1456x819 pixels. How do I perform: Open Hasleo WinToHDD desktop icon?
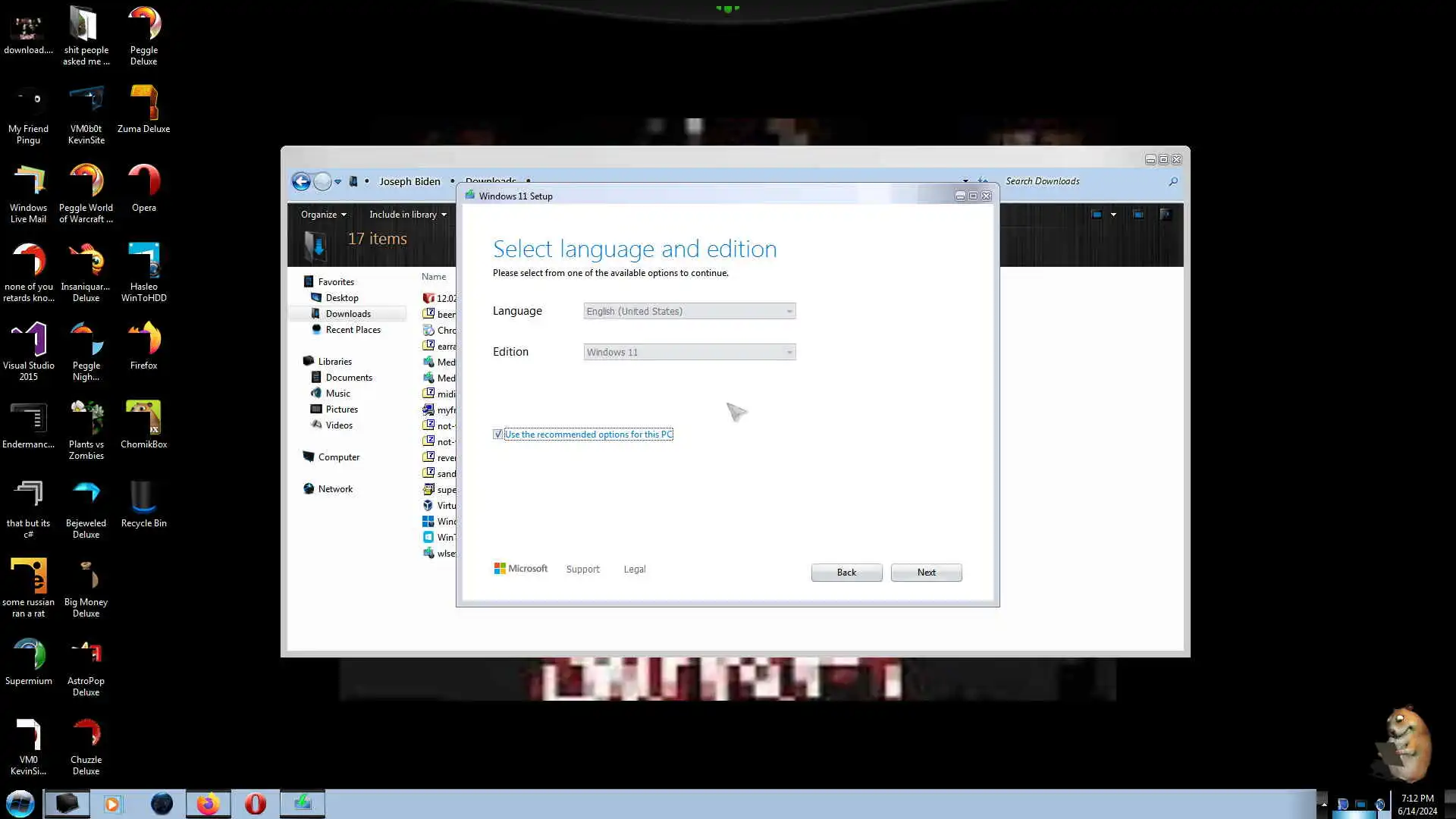click(x=143, y=262)
